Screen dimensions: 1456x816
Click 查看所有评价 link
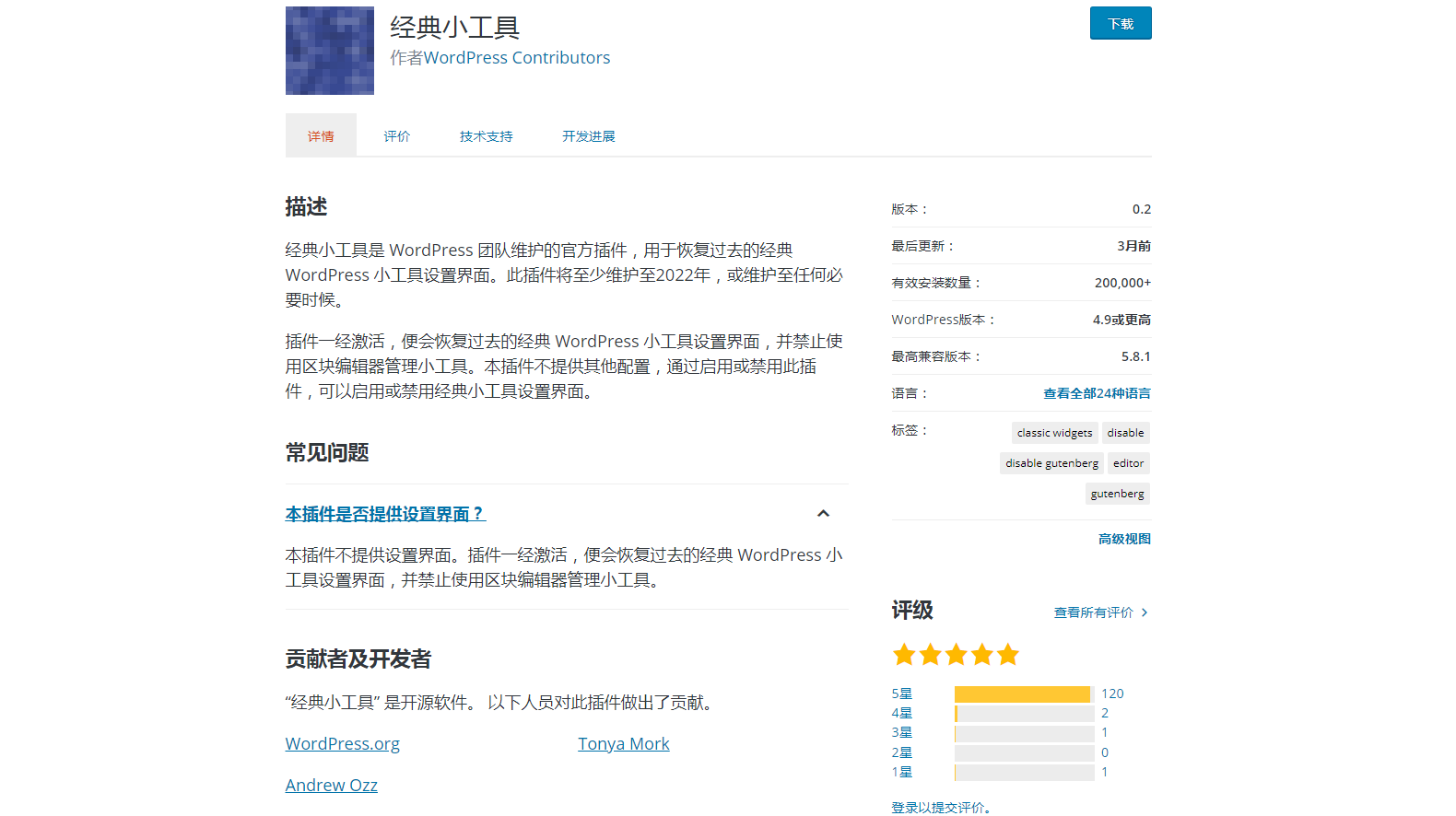(x=1094, y=612)
